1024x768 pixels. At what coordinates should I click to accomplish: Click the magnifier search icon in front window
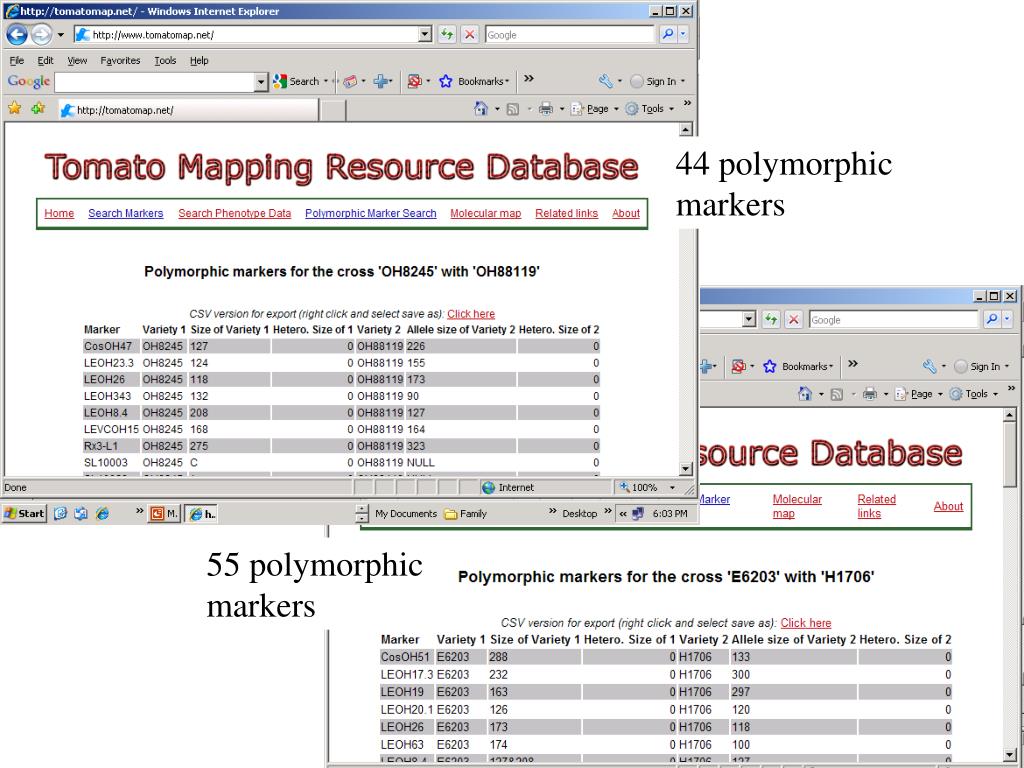coord(667,35)
